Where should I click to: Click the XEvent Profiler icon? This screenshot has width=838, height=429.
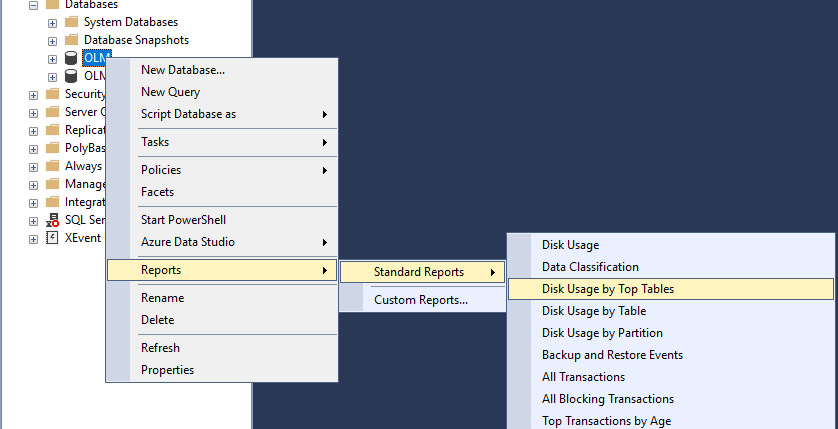click(53, 239)
